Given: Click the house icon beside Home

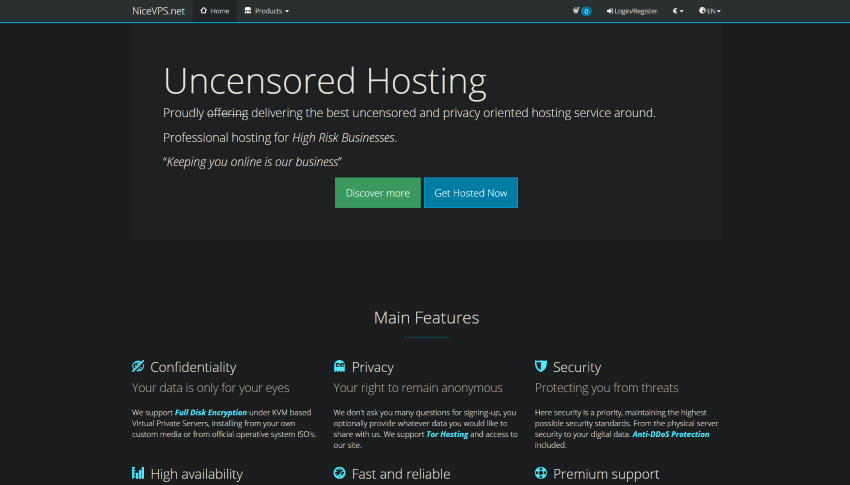Looking at the screenshot, I should pos(204,11).
